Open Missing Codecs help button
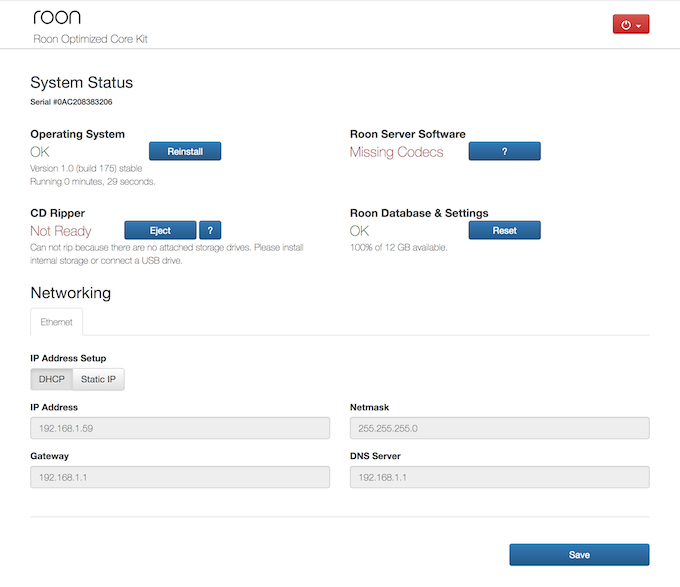This screenshot has width=680, height=587. point(504,151)
